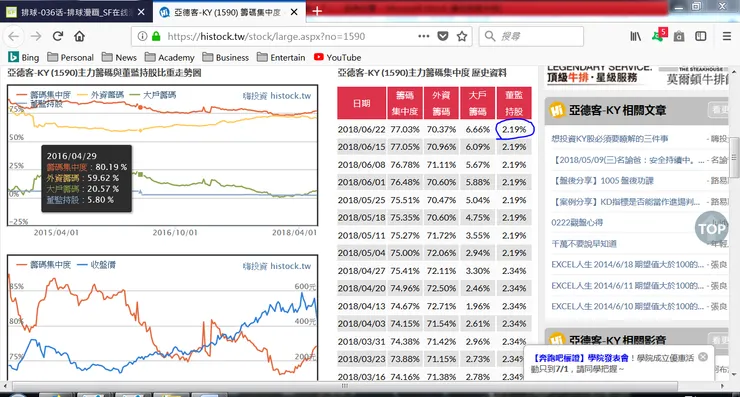Image resolution: width=740 pixels, height=397 pixels.
Task: Click the horizontal page scrollbar
Action: coord(345,386)
